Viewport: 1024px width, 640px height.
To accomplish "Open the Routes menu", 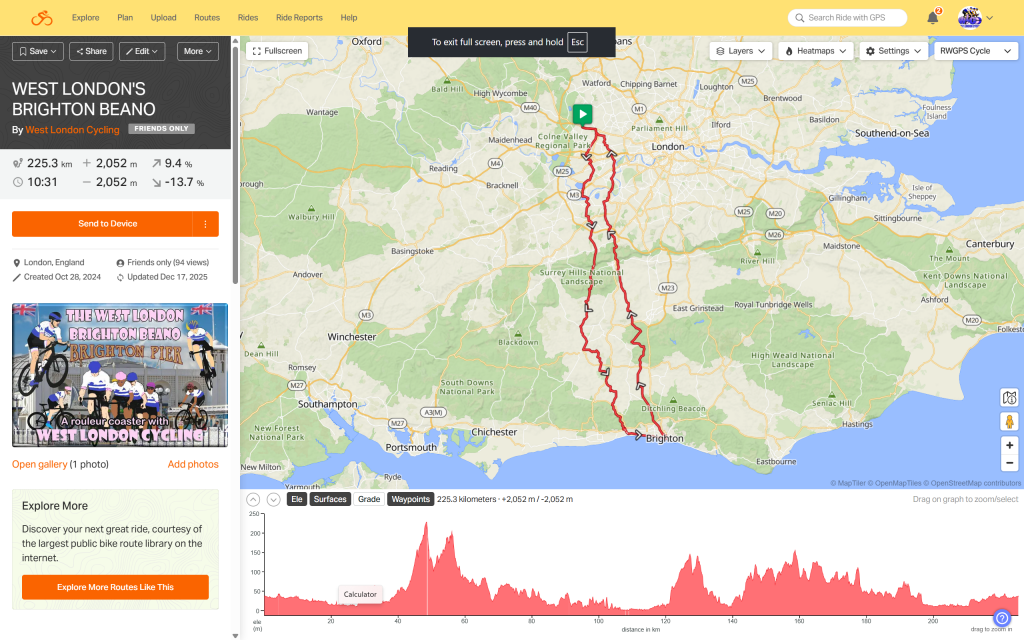I will (207, 18).
